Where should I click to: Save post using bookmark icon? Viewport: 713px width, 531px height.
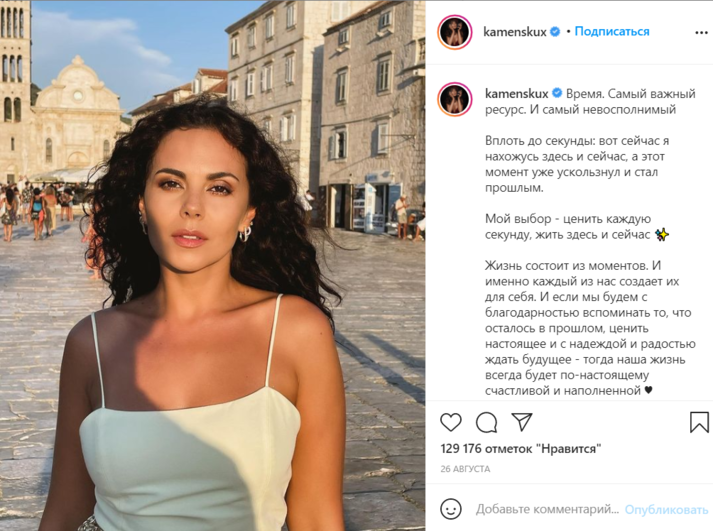coord(699,422)
